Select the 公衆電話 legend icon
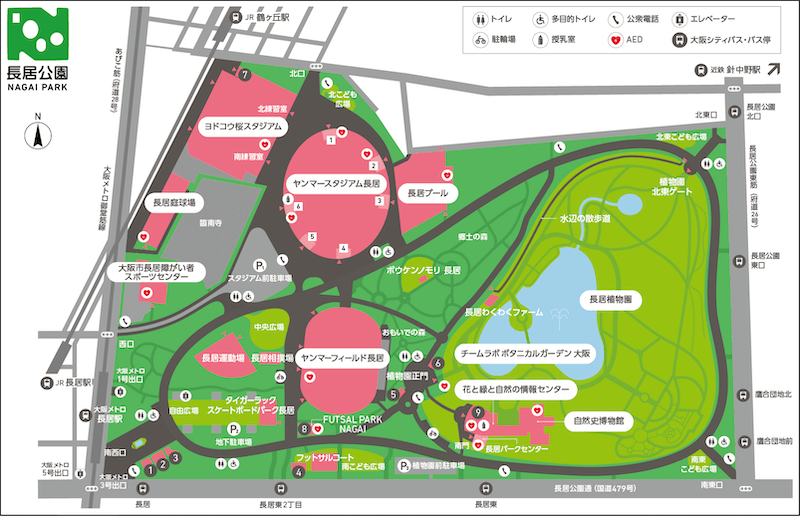 (615, 19)
